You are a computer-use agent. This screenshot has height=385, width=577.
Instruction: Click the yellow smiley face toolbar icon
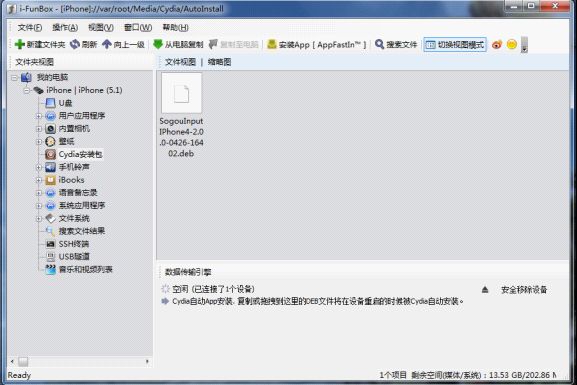(511, 45)
